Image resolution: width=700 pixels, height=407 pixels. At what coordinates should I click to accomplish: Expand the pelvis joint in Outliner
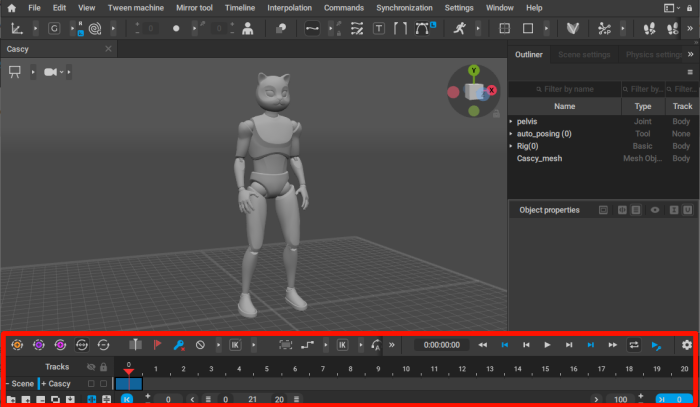511,121
